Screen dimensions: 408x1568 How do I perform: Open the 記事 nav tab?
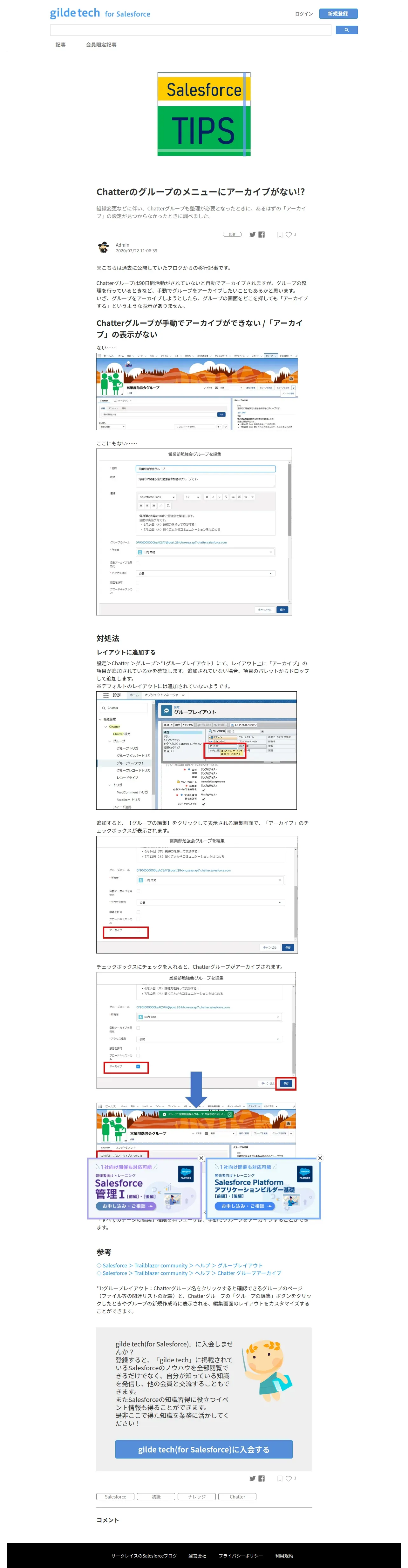[60, 44]
